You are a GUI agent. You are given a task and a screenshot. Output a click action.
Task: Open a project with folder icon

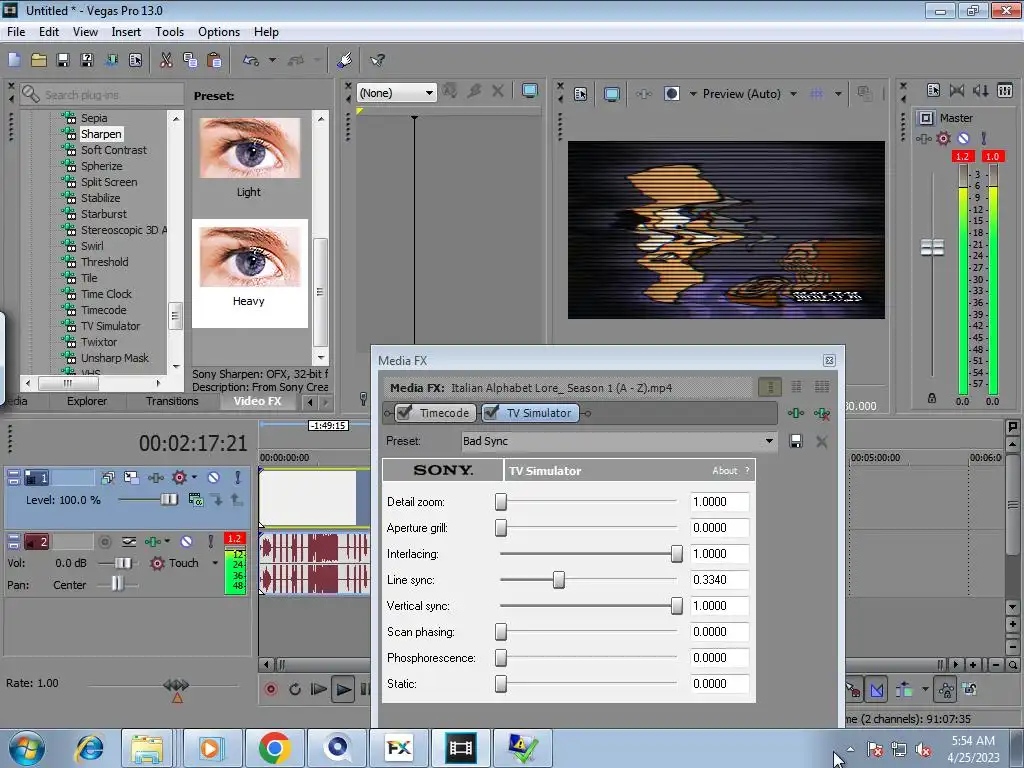[x=39, y=60]
